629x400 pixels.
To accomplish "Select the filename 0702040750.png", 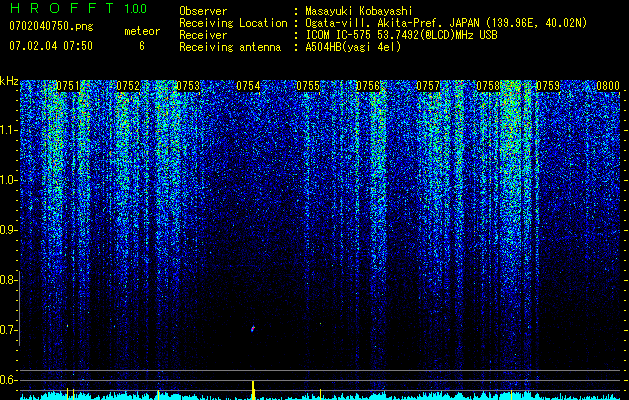I will tap(51, 26).
